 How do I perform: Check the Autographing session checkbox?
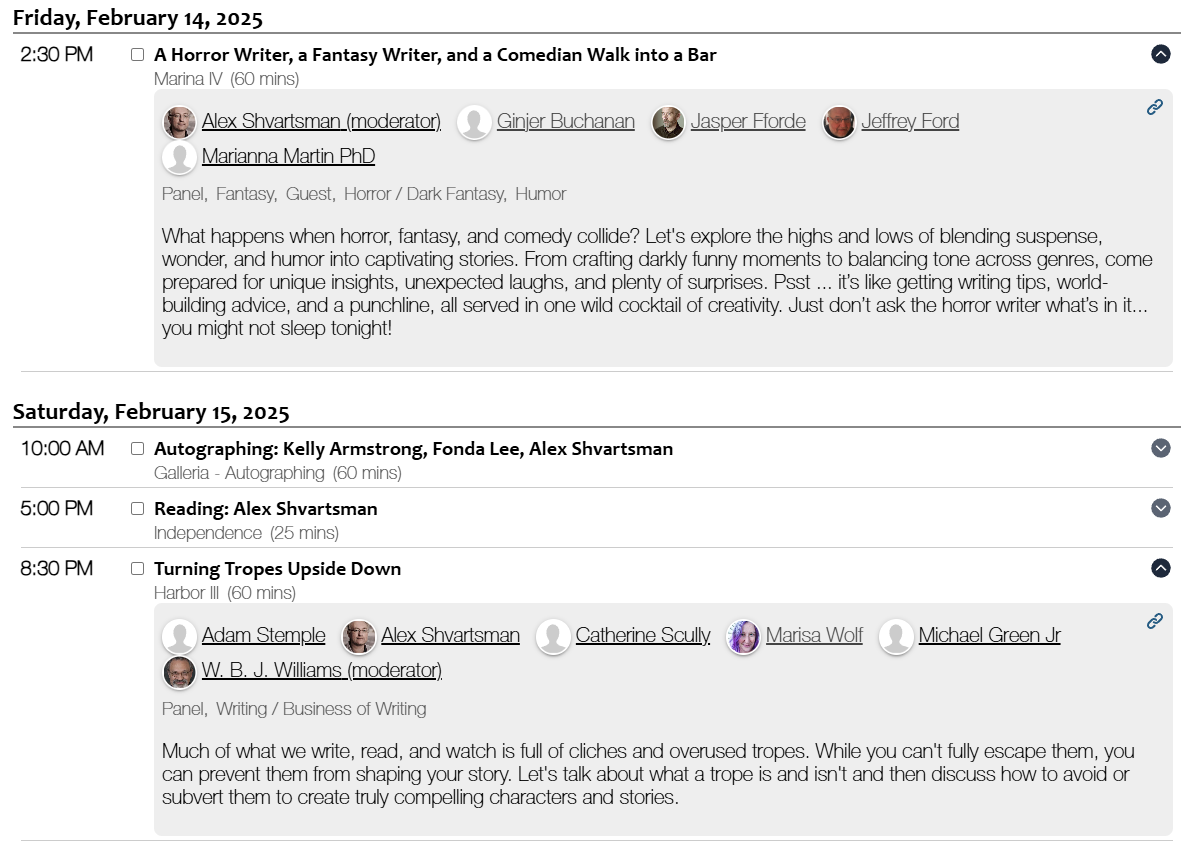click(138, 449)
